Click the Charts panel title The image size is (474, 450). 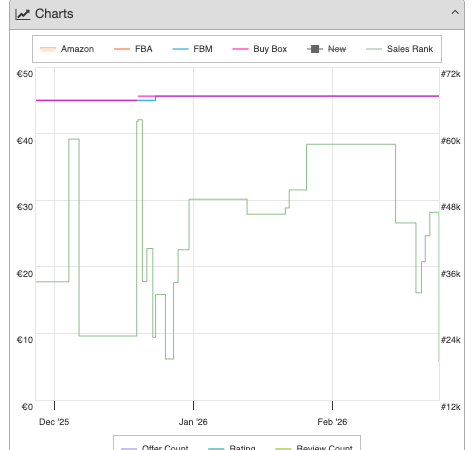pyautogui.click(x=54, y=14)
